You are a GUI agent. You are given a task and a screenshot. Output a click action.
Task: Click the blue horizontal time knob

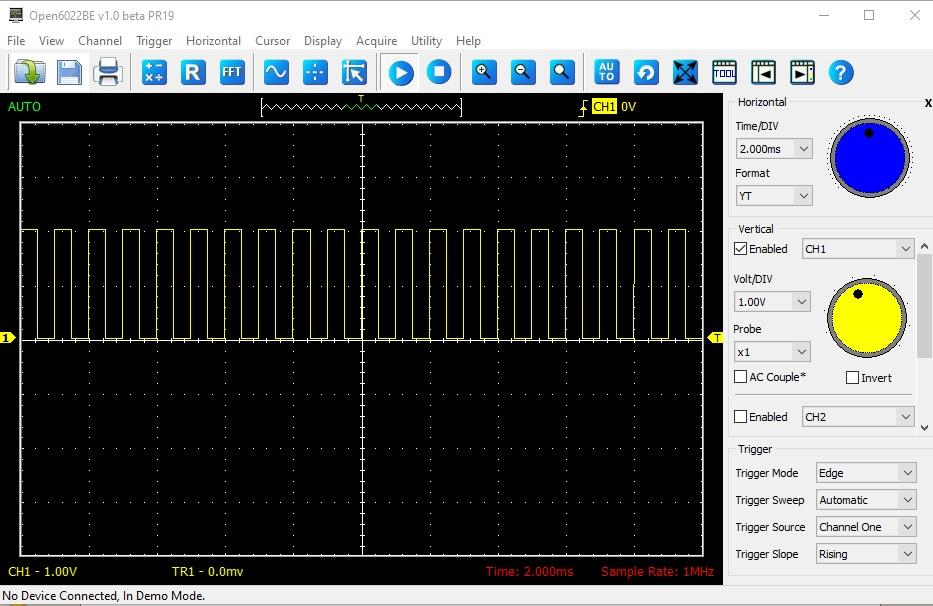click(869, 157)
